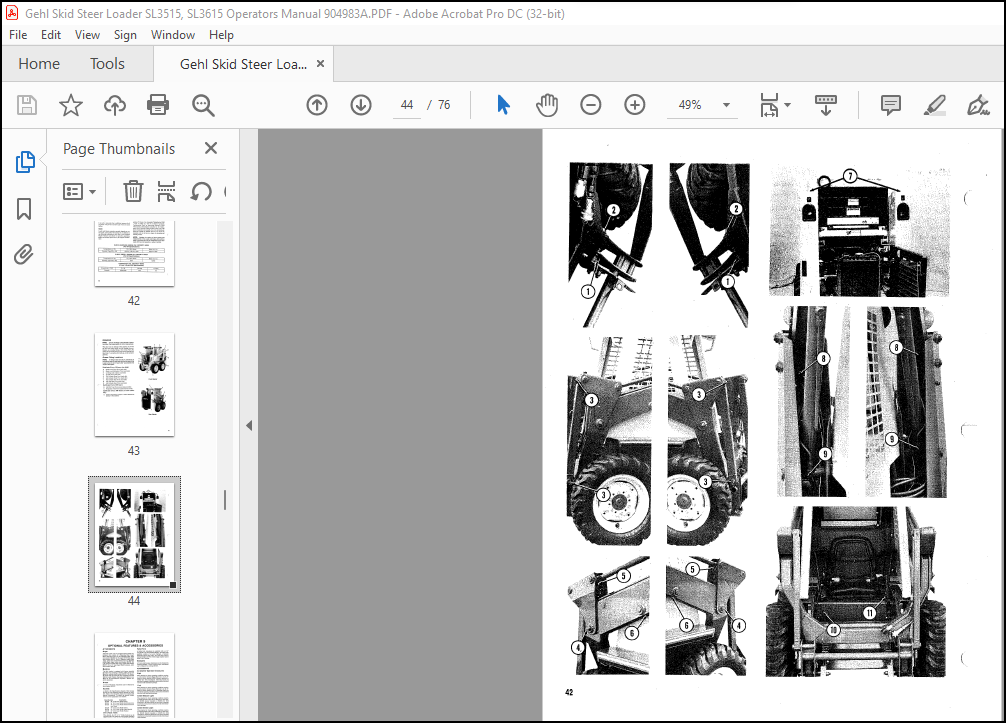
Task: Open the File menu
Action: [18, 35]
